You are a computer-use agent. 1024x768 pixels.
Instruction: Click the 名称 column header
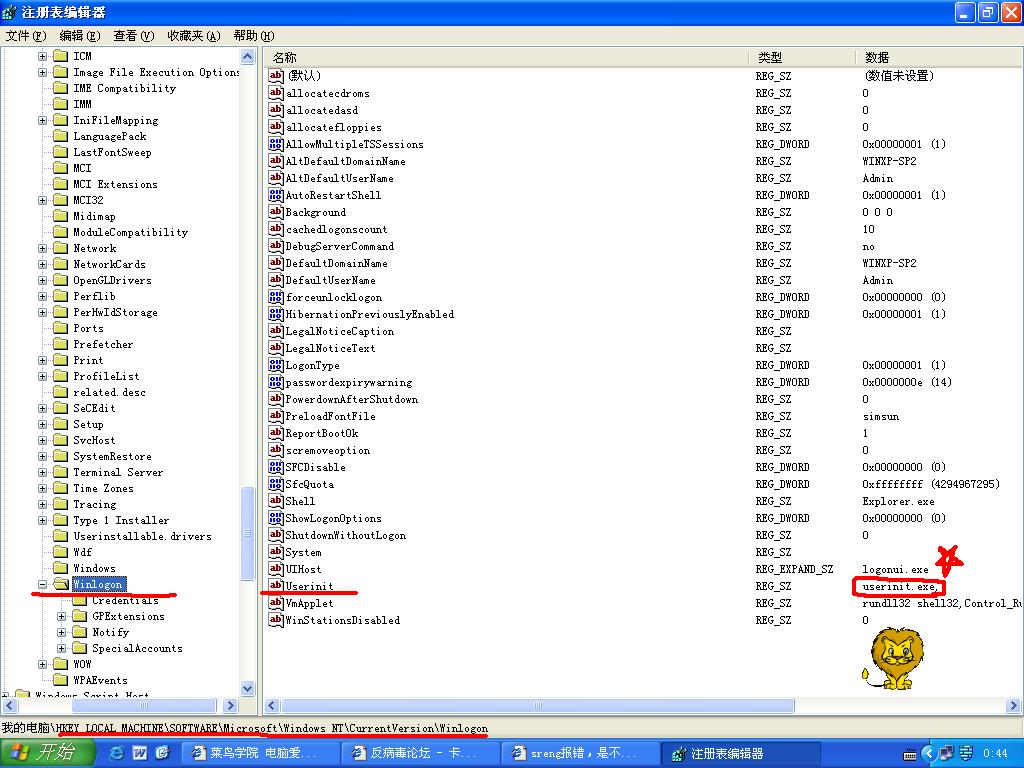(x=507, y=57)
